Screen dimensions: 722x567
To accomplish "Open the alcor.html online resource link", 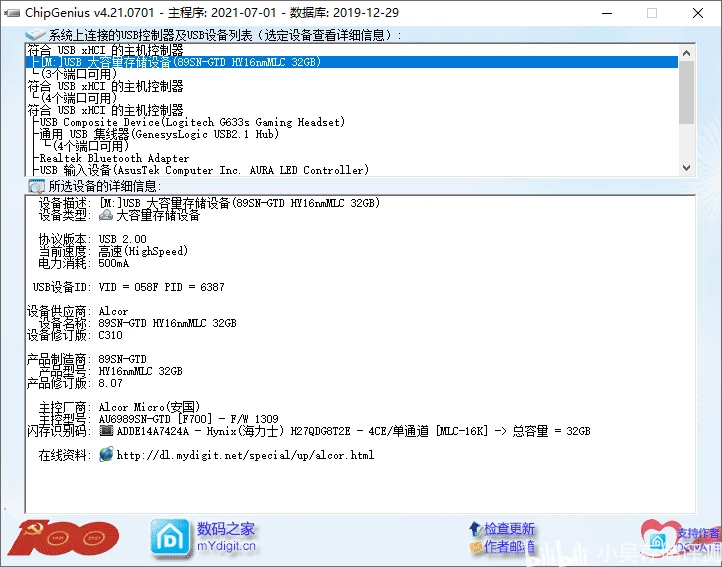I will 245,455.
